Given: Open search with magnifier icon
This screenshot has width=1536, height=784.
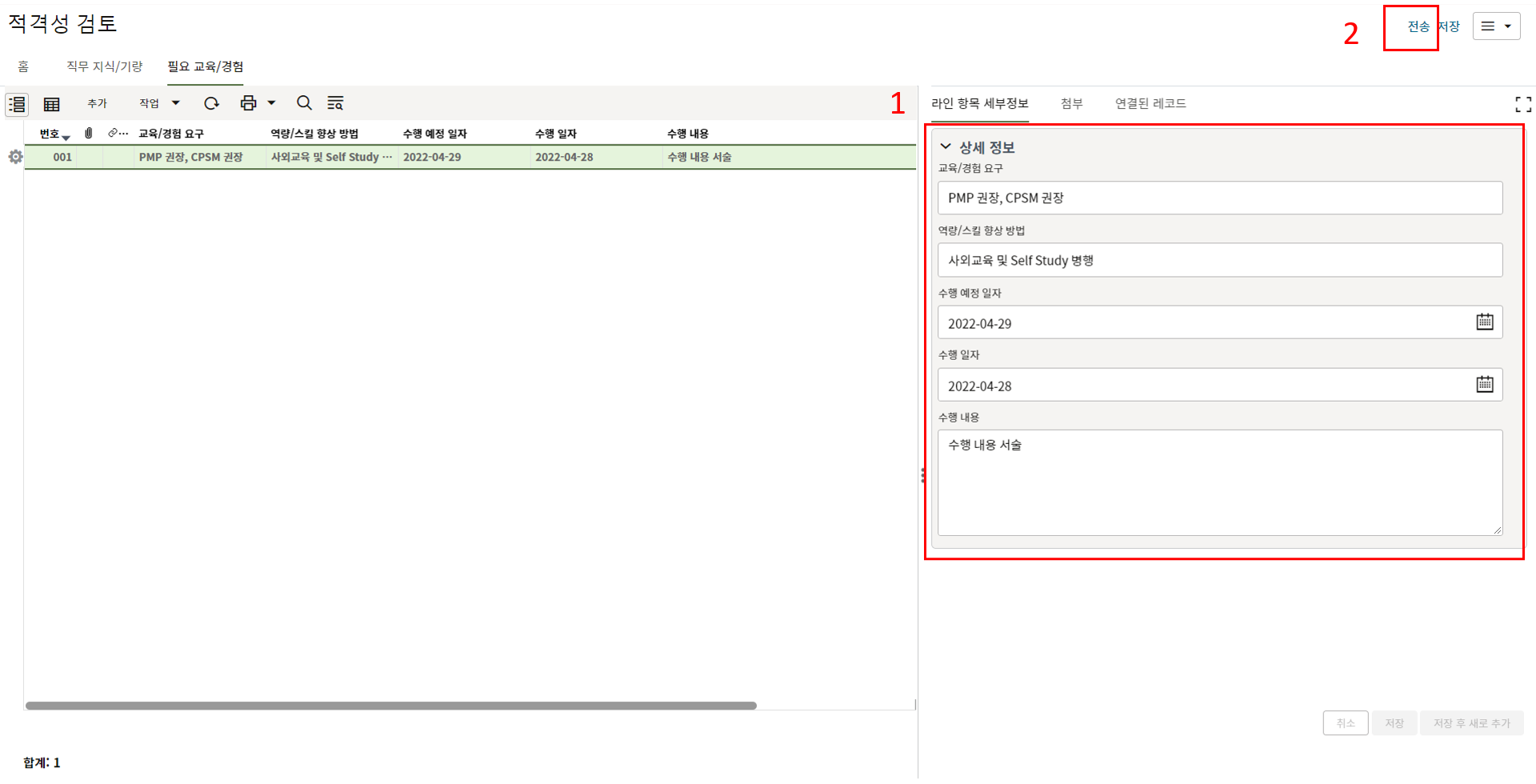Looking at the screenshot, I should pos(304,103).
